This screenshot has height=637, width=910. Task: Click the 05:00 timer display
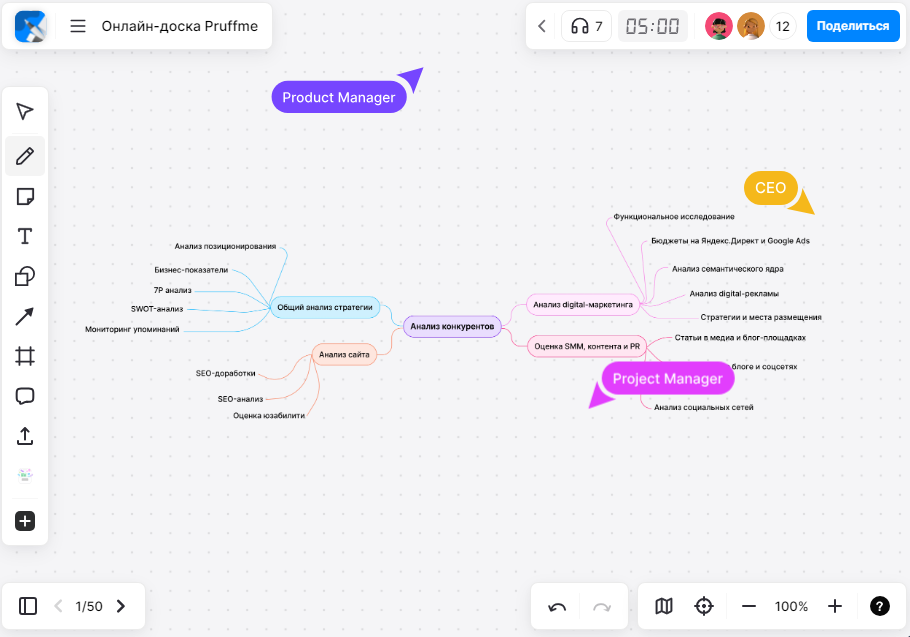pos(652,26)
